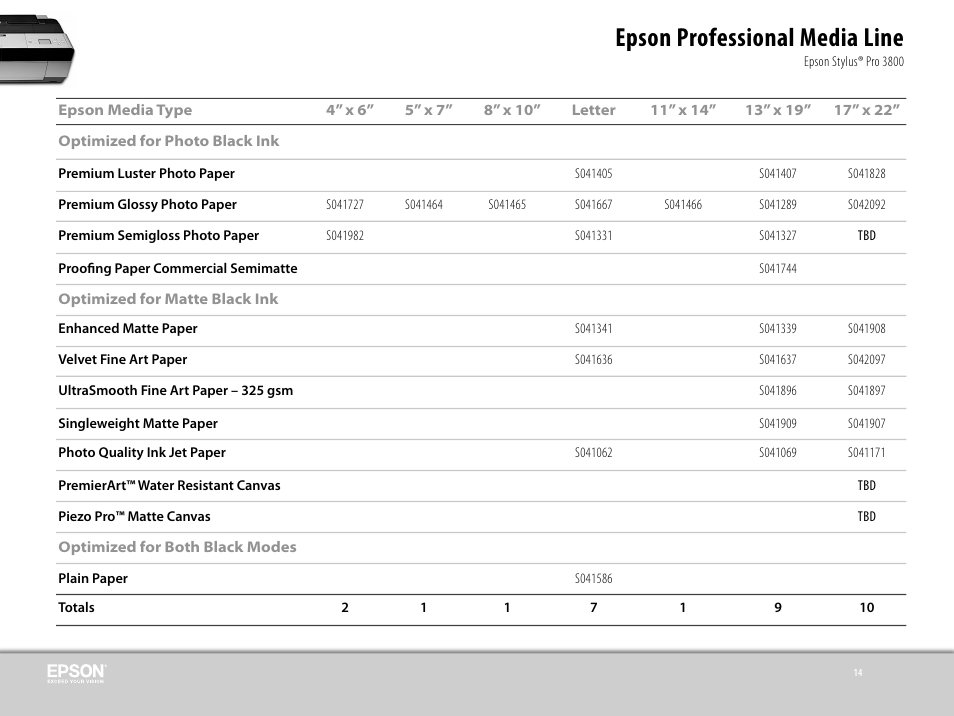The height and width of the screenshot is (716, 954).
Task: Select part number S041405
Action: [593, 173]
